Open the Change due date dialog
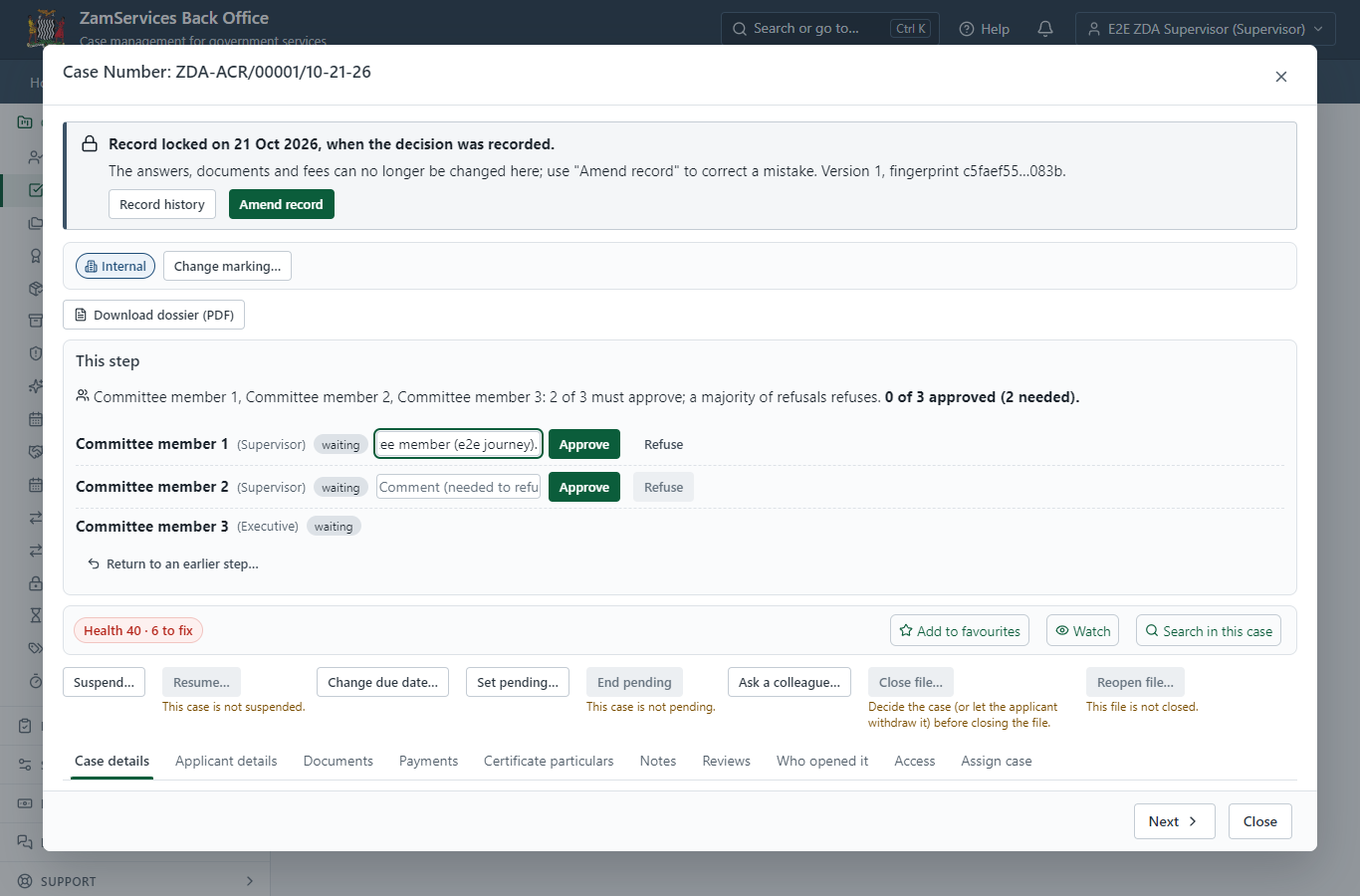The image size is (1360, 896). 383,682
